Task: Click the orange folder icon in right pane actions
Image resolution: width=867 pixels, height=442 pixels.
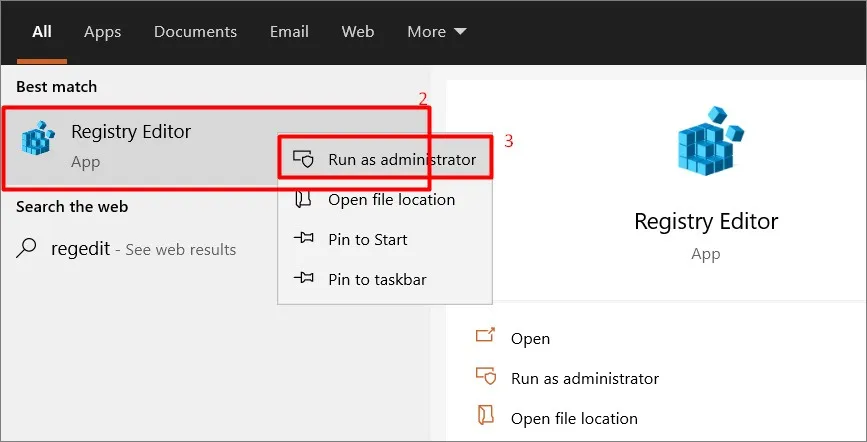Action: 485,415
